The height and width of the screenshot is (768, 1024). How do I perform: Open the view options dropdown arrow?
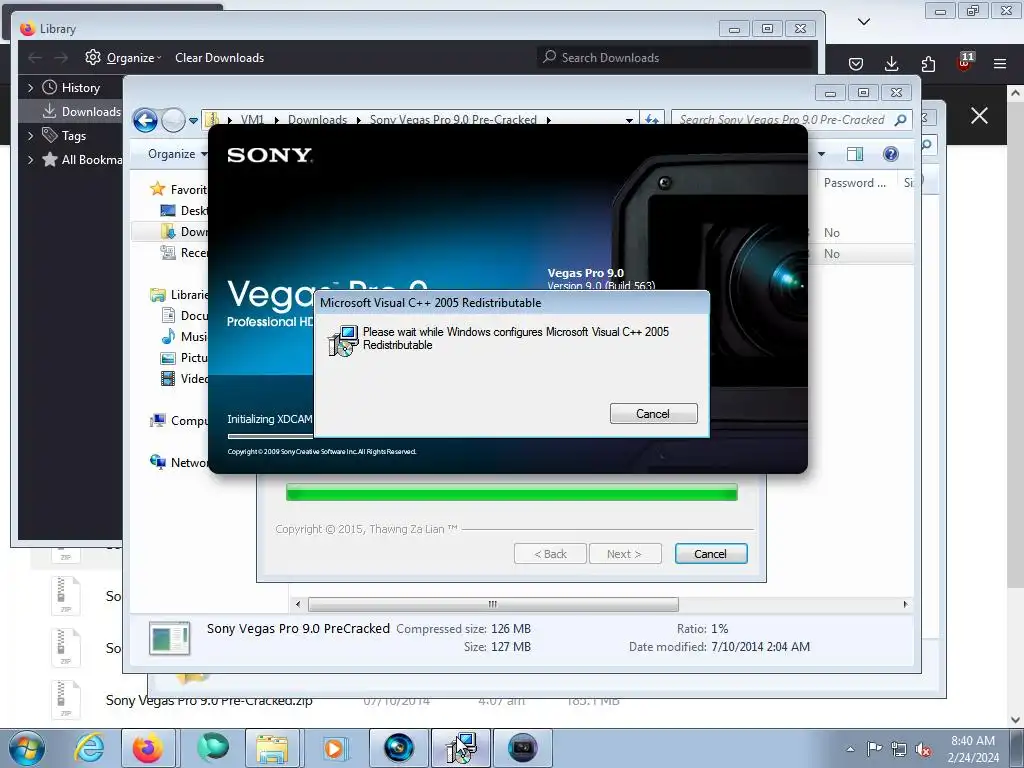[x=821, y=154]
